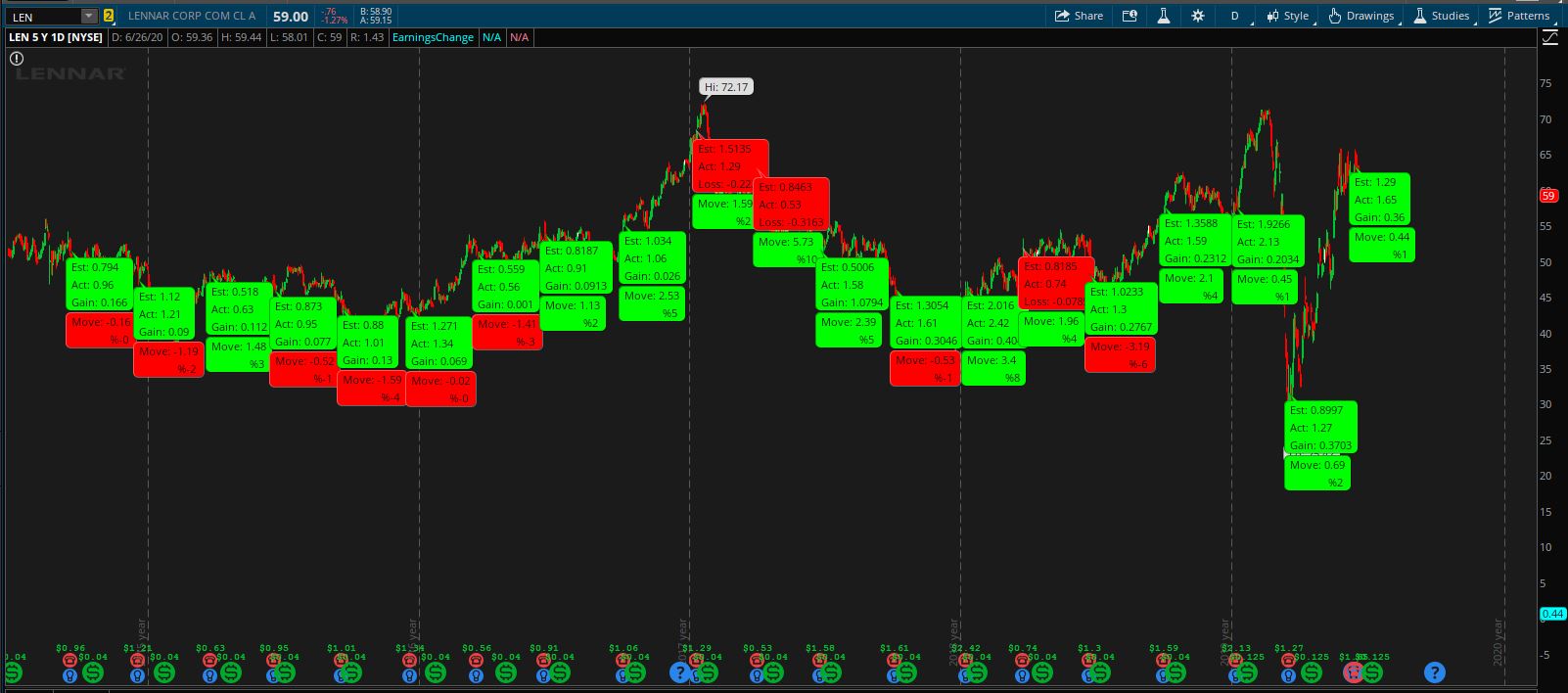Click the blue lightbulb icon under $0.63
Image resolution: width=1568 pixels, height=693 pixels.
(x=209, y=674)
